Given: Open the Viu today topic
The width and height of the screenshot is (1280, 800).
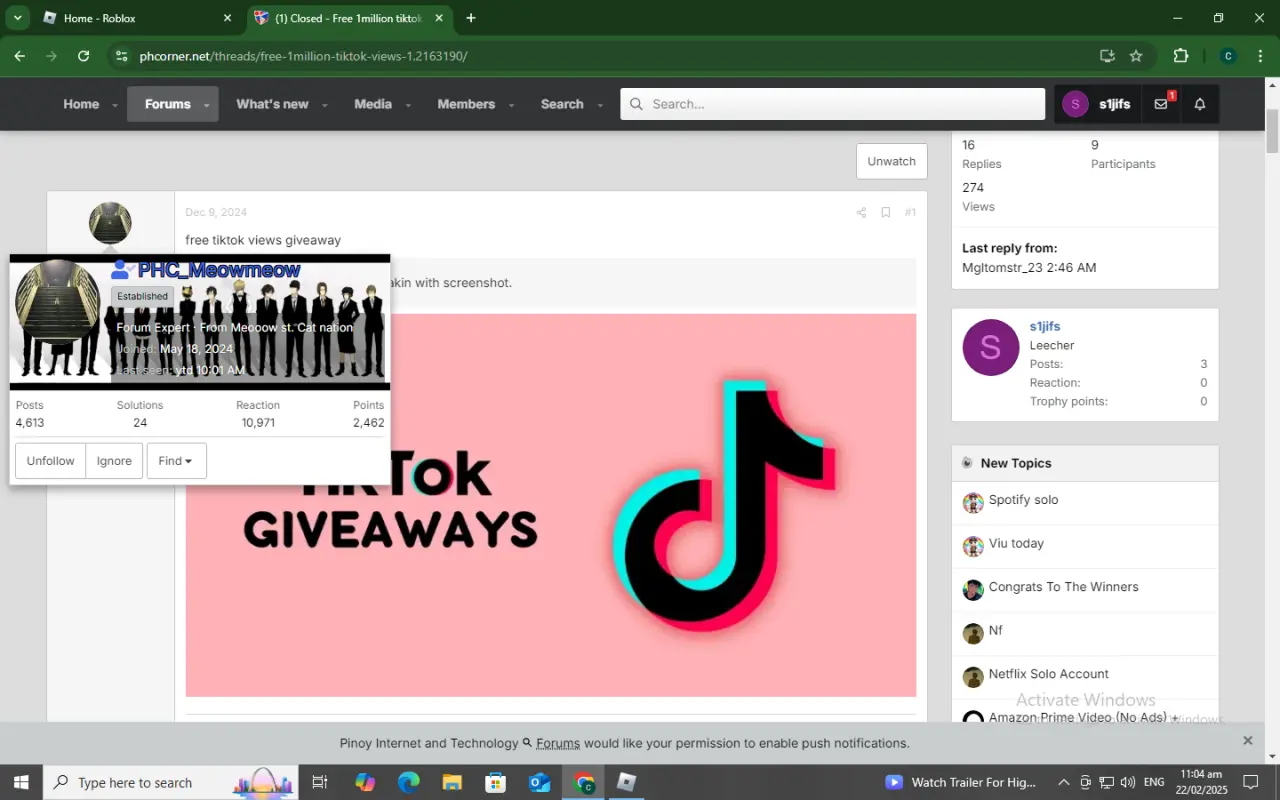Looking at the screenshot, I should click(x=1016, y=543).
